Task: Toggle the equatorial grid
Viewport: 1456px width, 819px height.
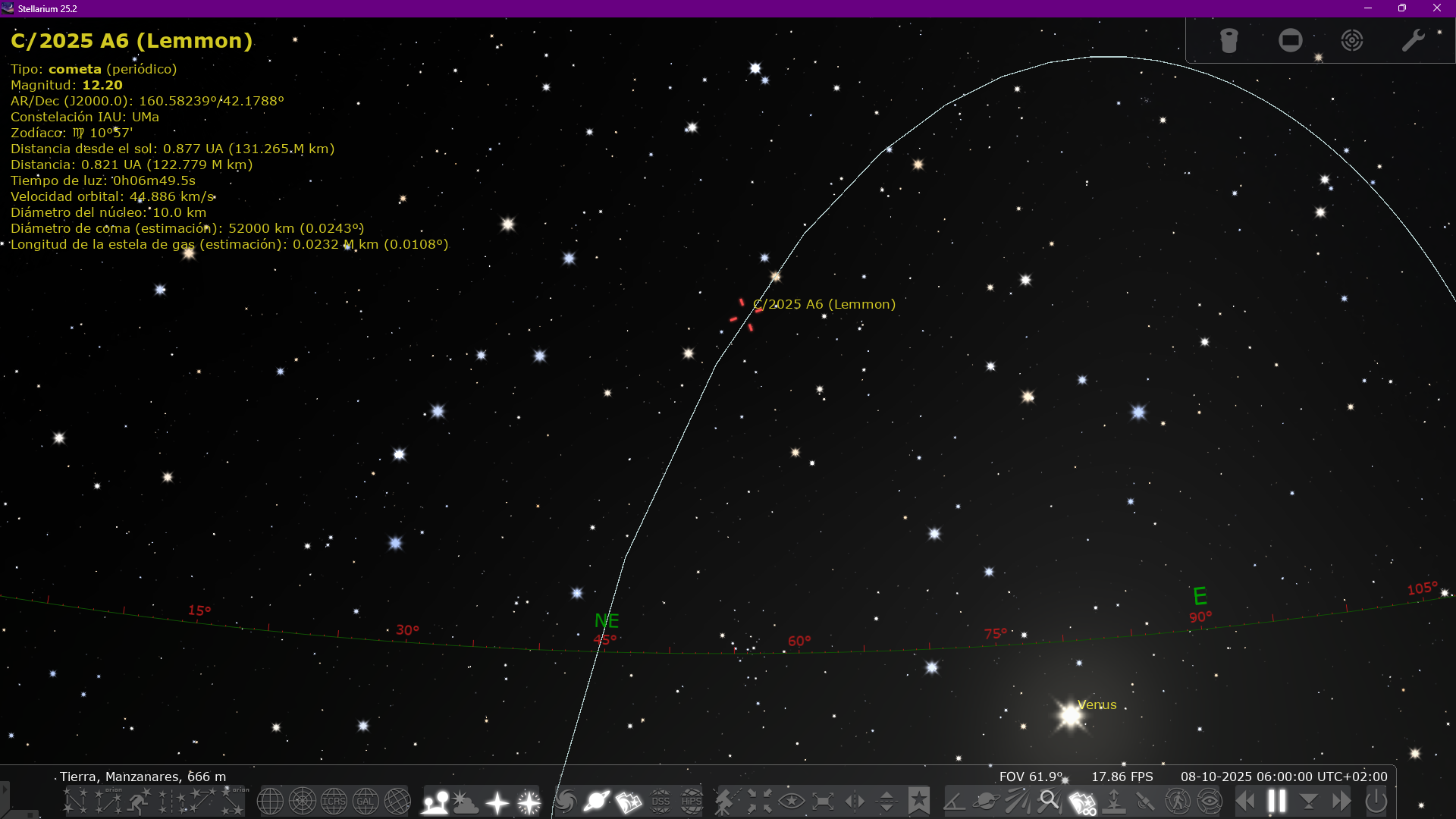Action: coord(270,801)
